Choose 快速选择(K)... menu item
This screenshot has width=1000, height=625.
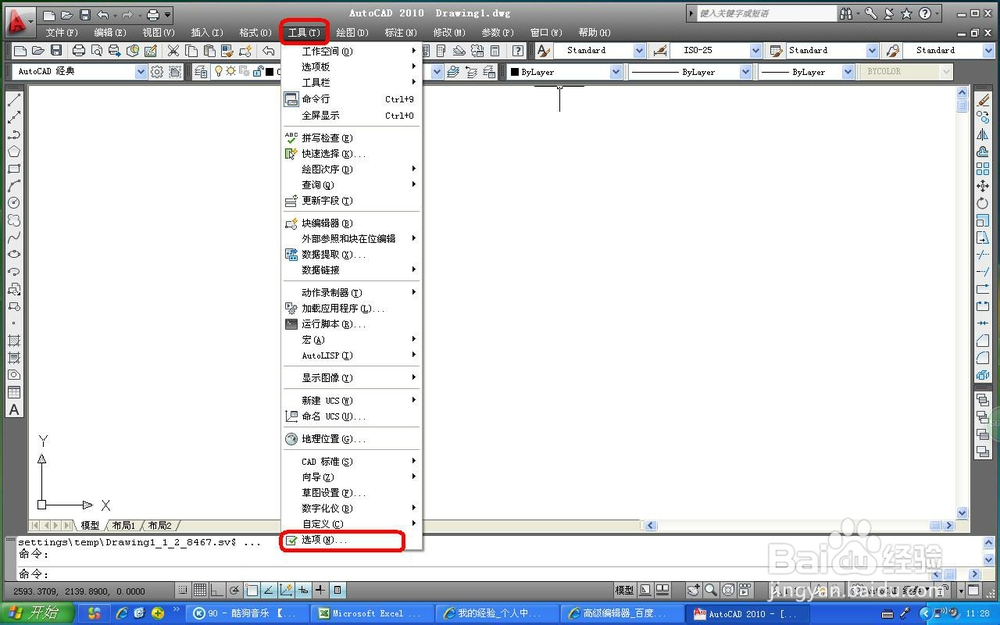point(351,154)
